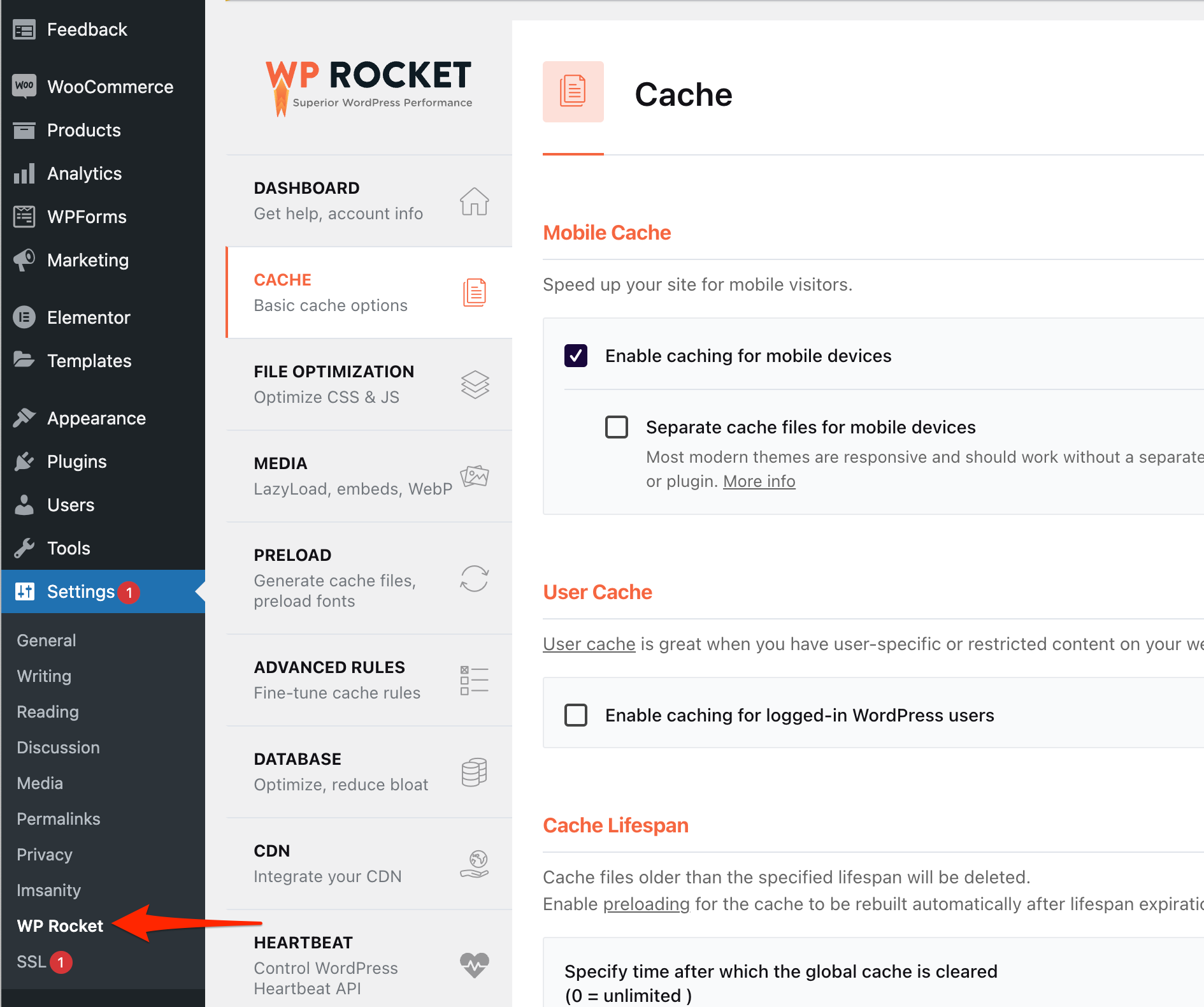Click the Advanced Rules checklist icon

[x=475, y=680]
